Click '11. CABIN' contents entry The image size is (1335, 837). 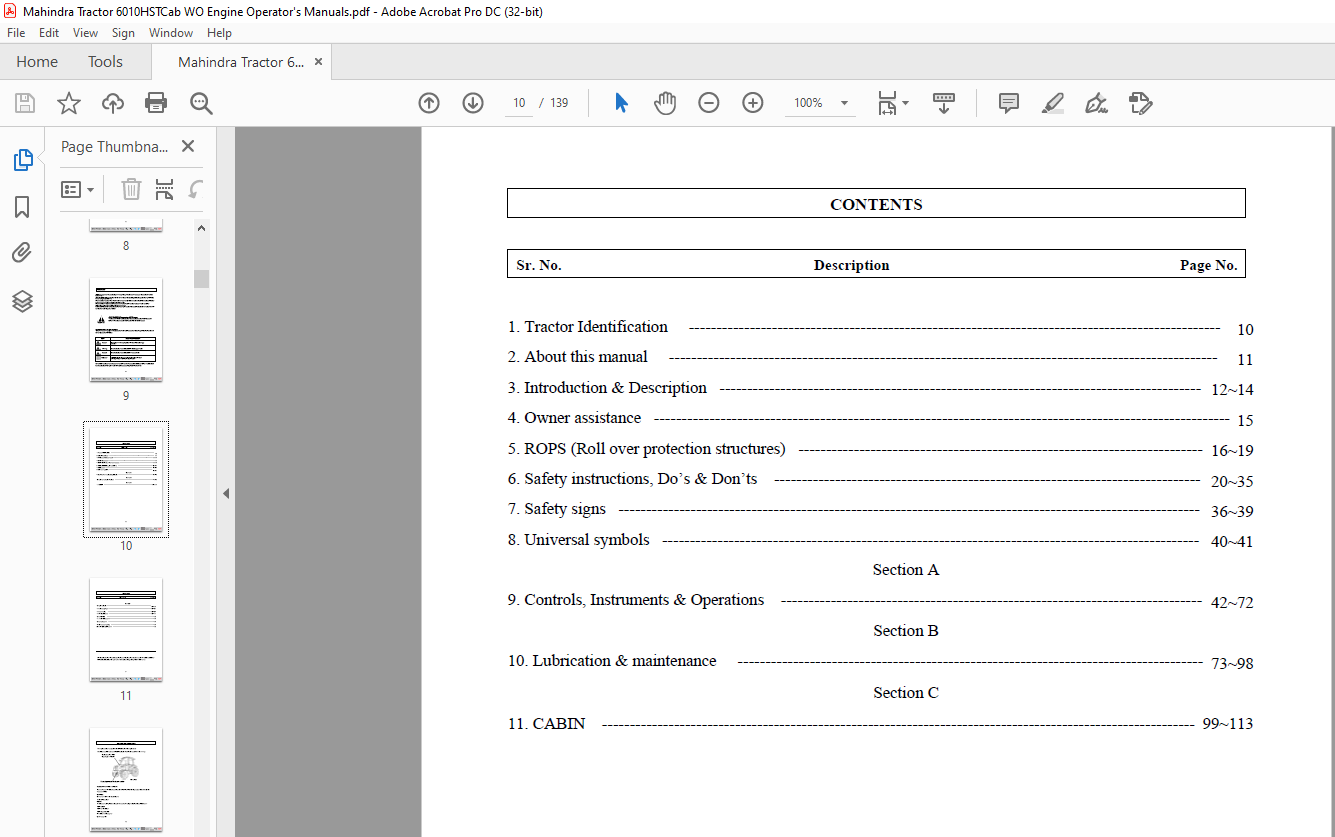(547, 724)
